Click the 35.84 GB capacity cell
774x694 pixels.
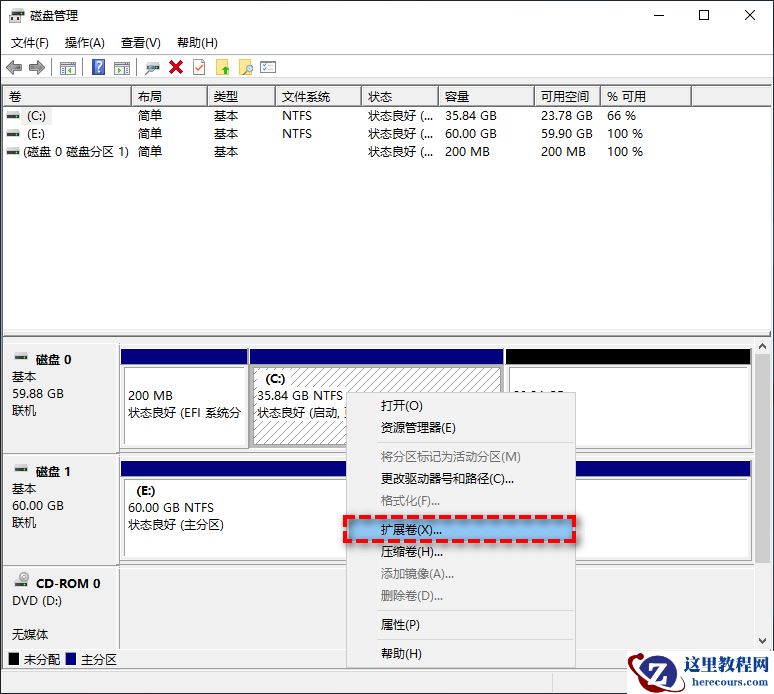(471, 116)
